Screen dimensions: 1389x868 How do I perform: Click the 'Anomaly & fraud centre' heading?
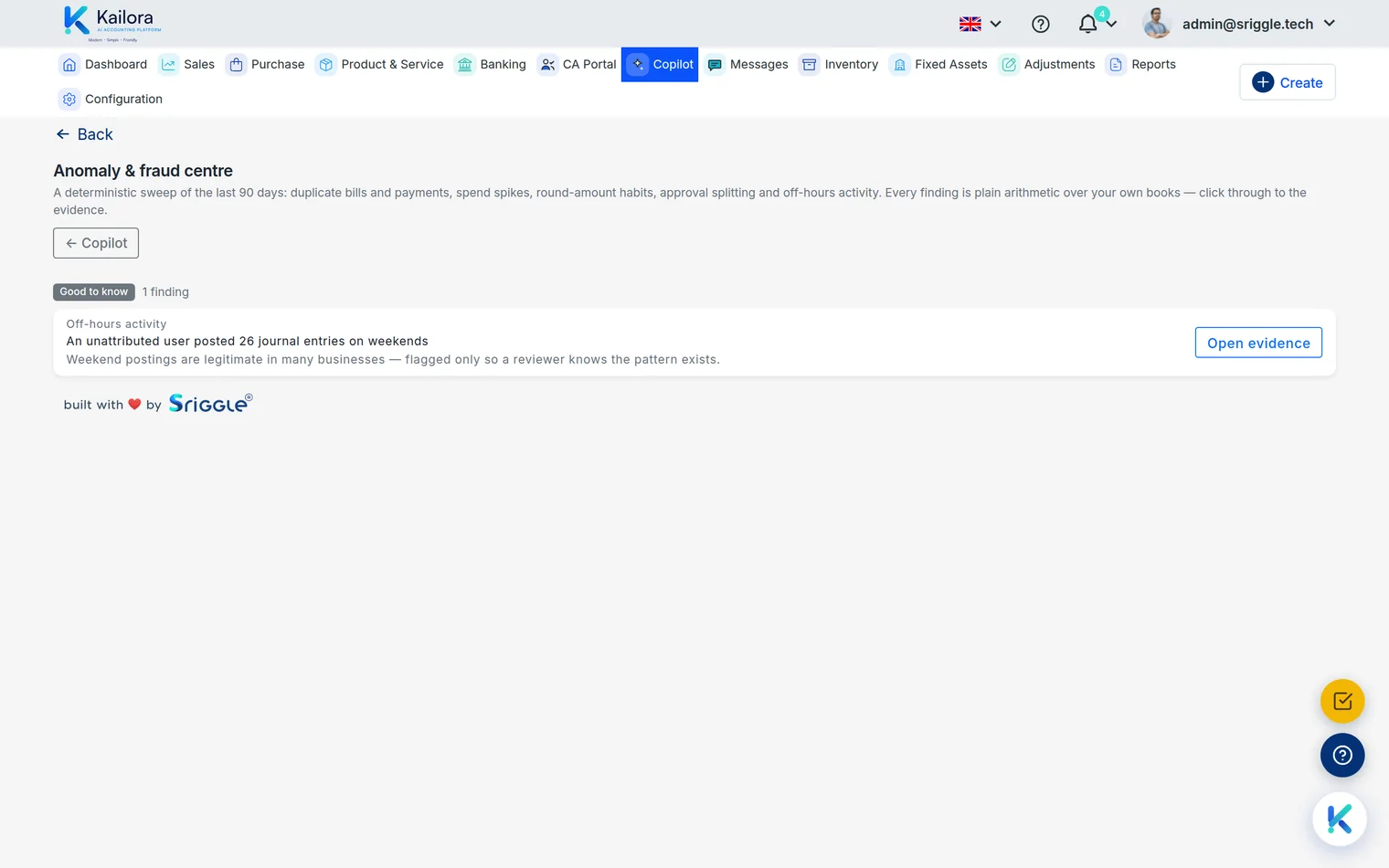[x=143, y=171]
